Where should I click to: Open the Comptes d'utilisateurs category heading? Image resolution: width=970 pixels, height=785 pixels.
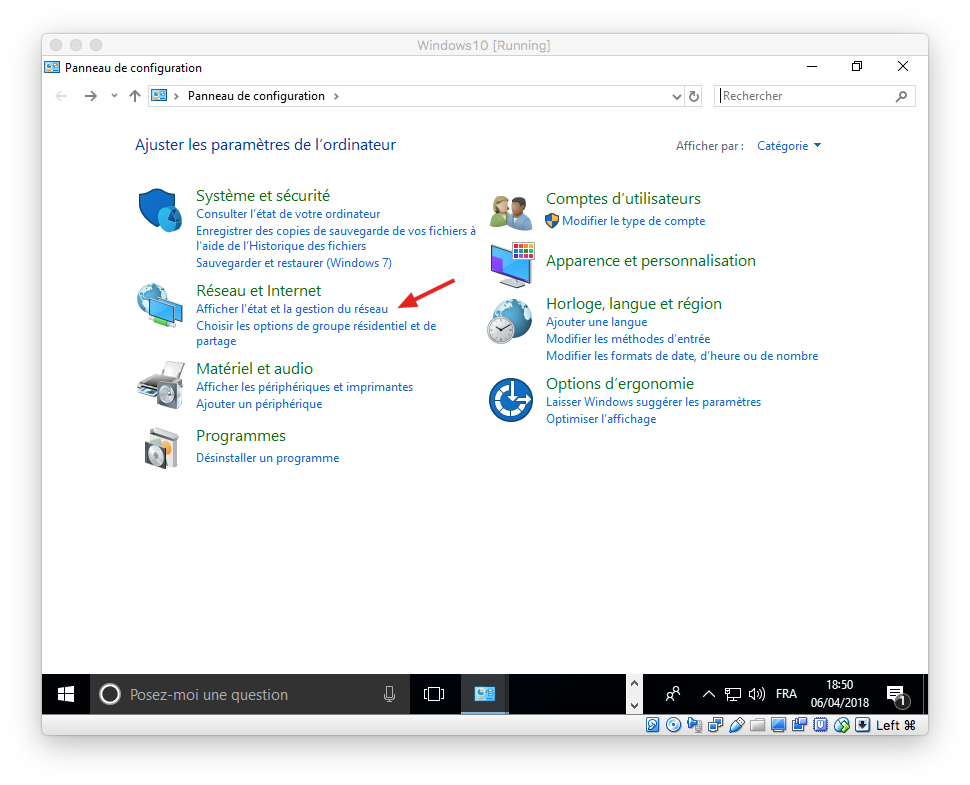pyautogui.click(x=624, y=199)
